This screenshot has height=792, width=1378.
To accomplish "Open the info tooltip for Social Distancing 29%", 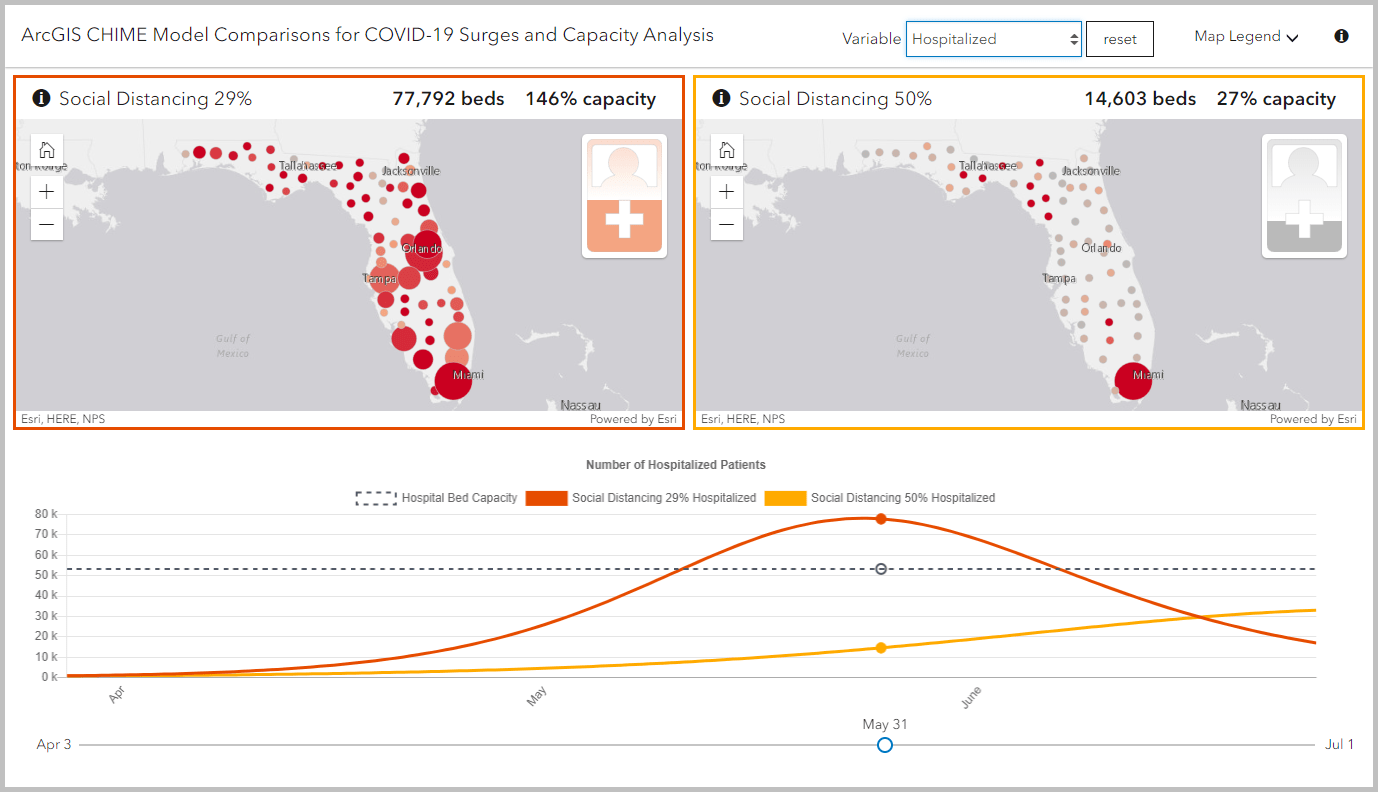I will point(40,98).
